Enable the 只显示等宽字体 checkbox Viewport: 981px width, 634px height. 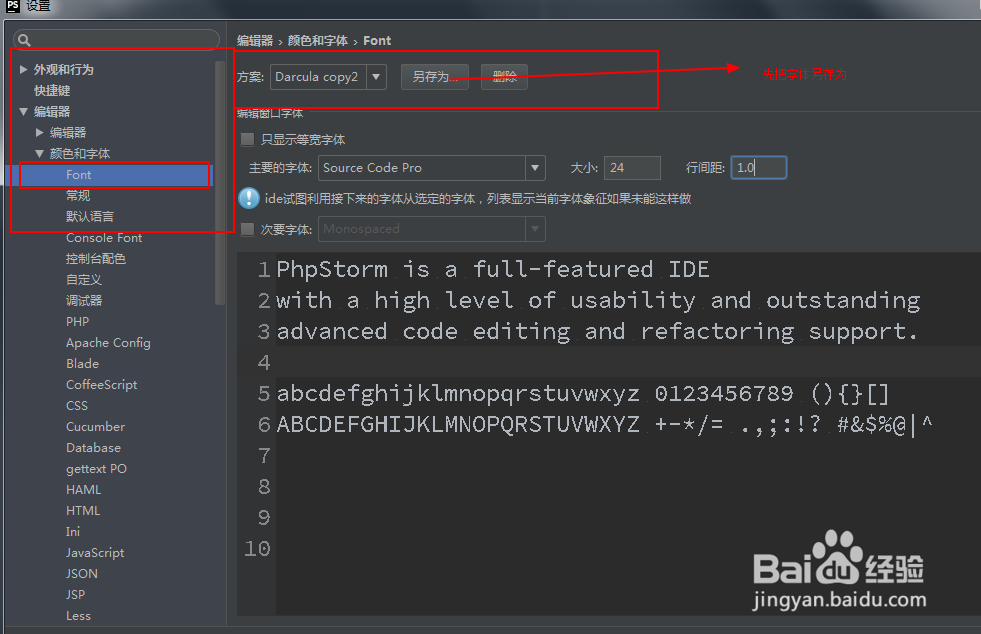[248, 139]
